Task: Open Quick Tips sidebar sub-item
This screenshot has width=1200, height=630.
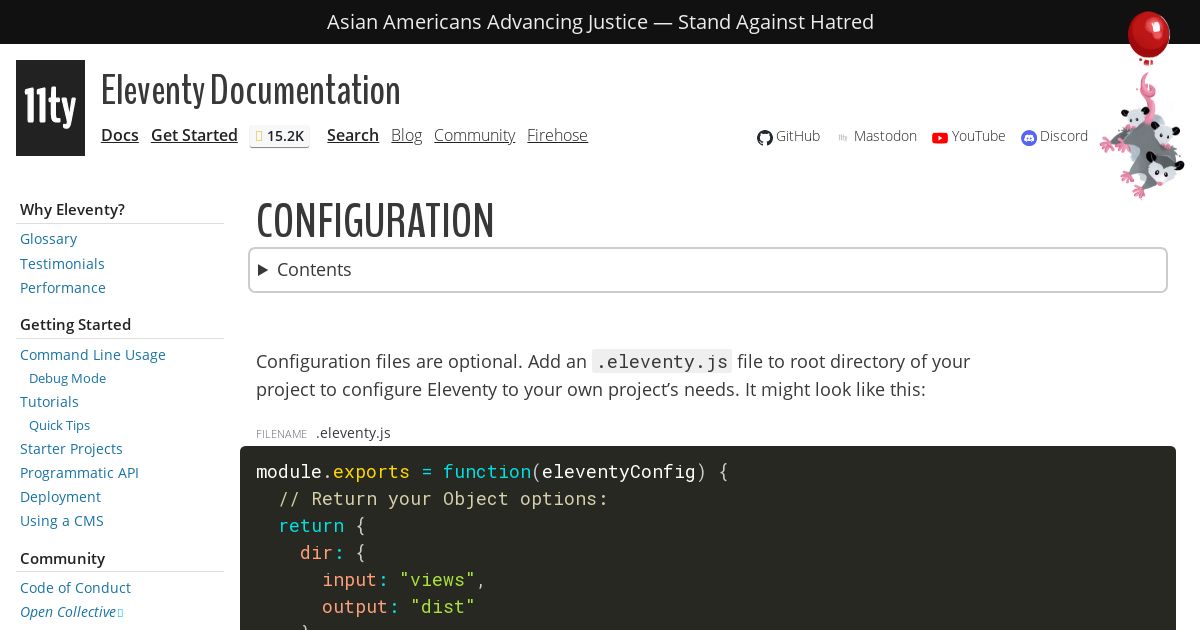Action: point(59,426)
